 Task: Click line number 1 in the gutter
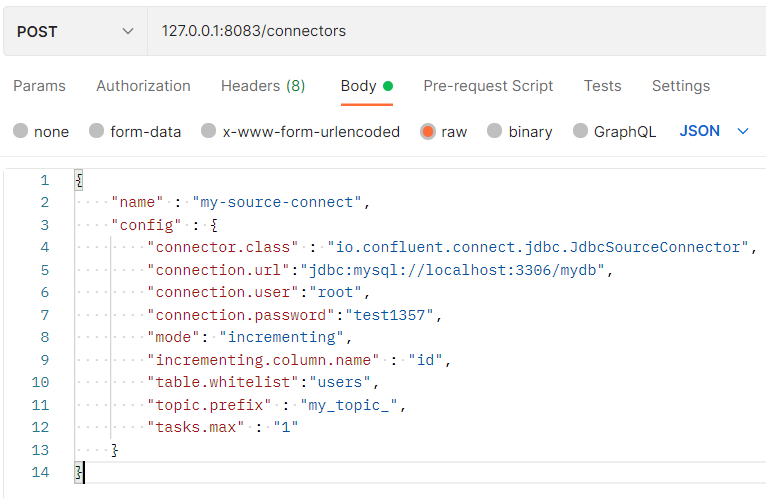(44, 180)
